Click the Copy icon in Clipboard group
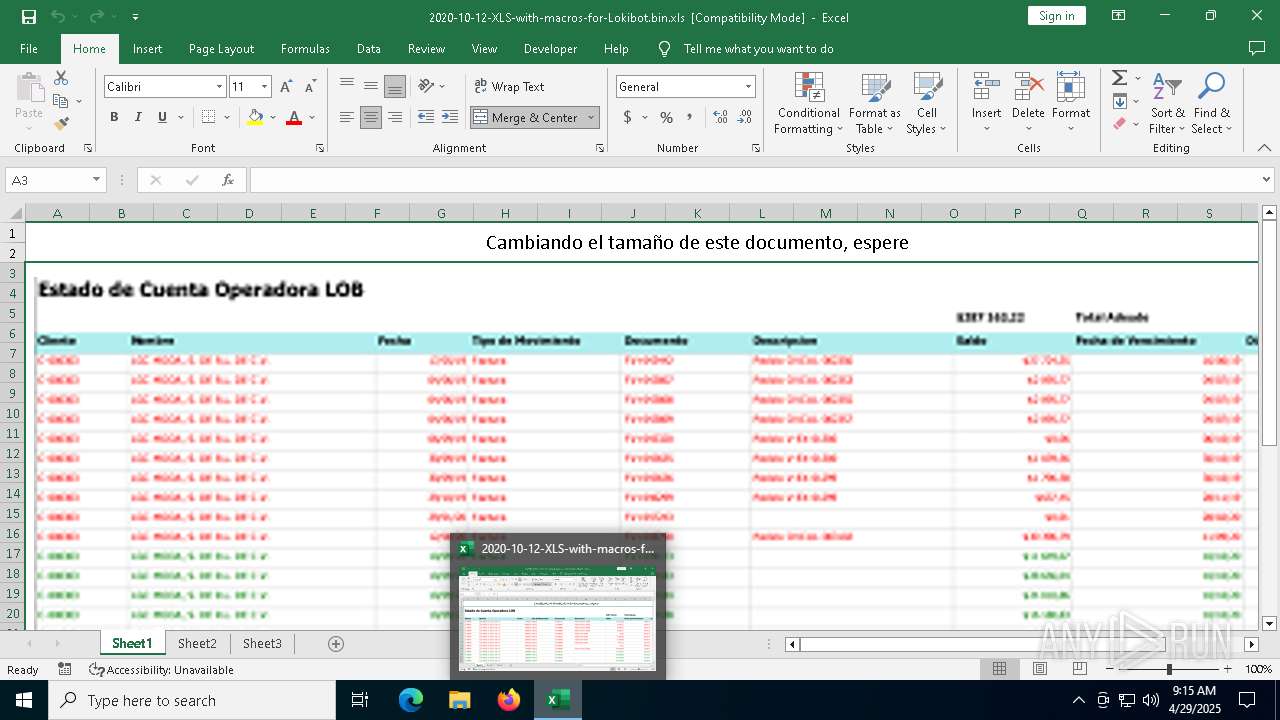 click(61, 101)
